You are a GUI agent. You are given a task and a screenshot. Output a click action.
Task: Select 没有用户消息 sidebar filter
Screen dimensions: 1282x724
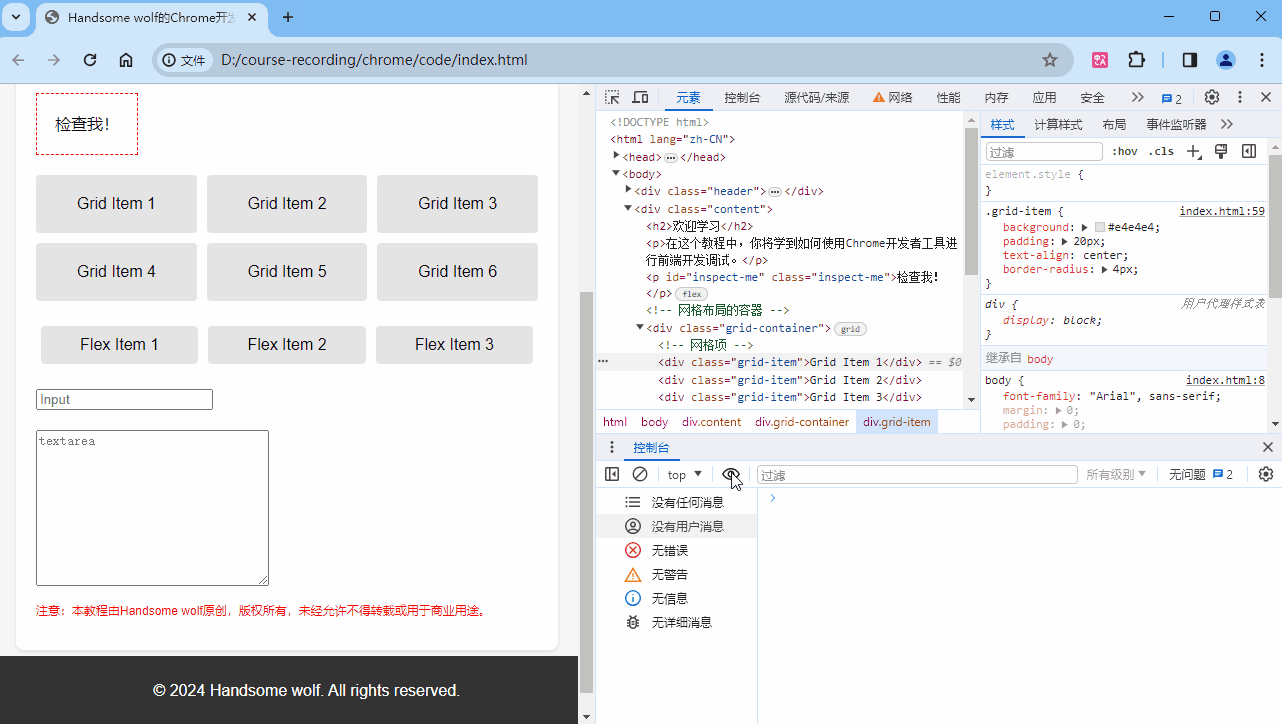676,526
